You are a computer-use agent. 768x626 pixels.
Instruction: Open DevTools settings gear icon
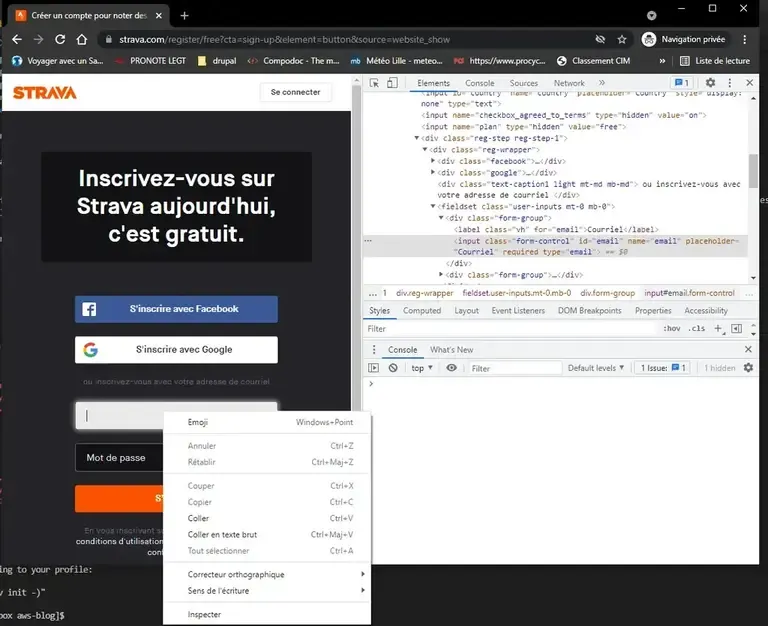[x=710, y=83]
